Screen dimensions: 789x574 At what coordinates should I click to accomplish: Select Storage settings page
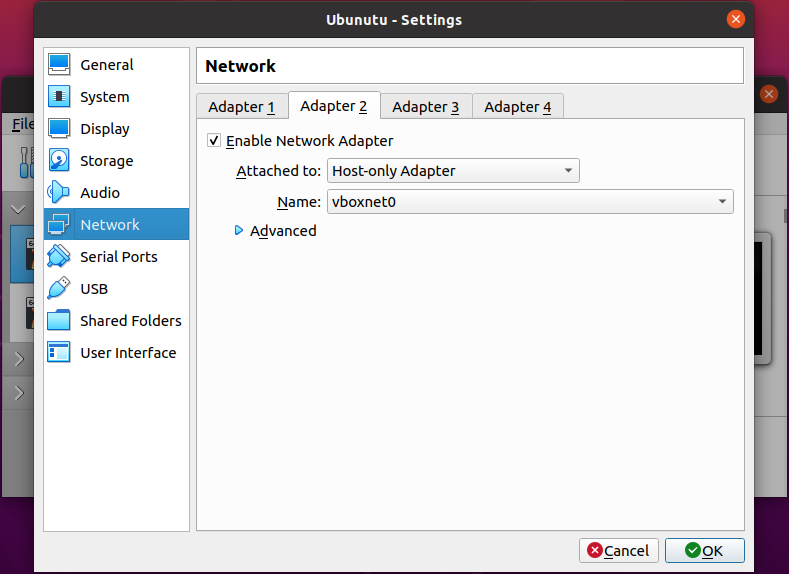click(116, 160)
